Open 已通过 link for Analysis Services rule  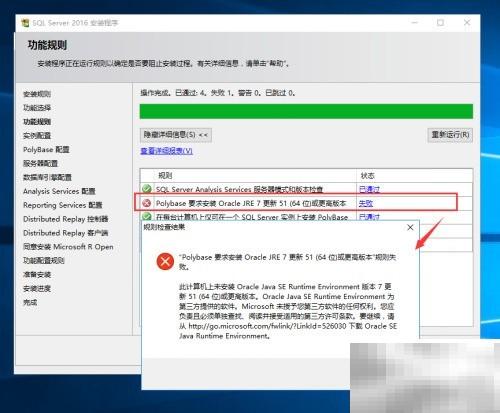click(369, 189)
